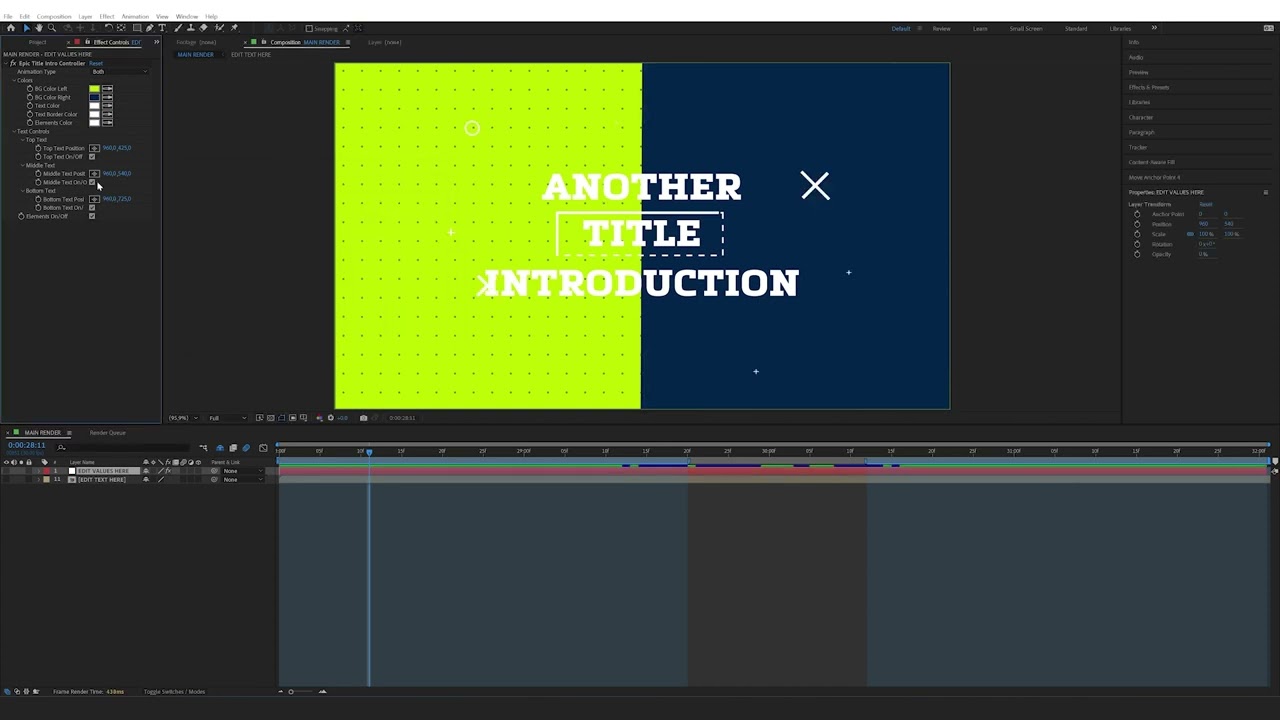This screenshot has width=1280, height=720.
Task: Click the current time indicator on the ruler
Action: (369, 451)
